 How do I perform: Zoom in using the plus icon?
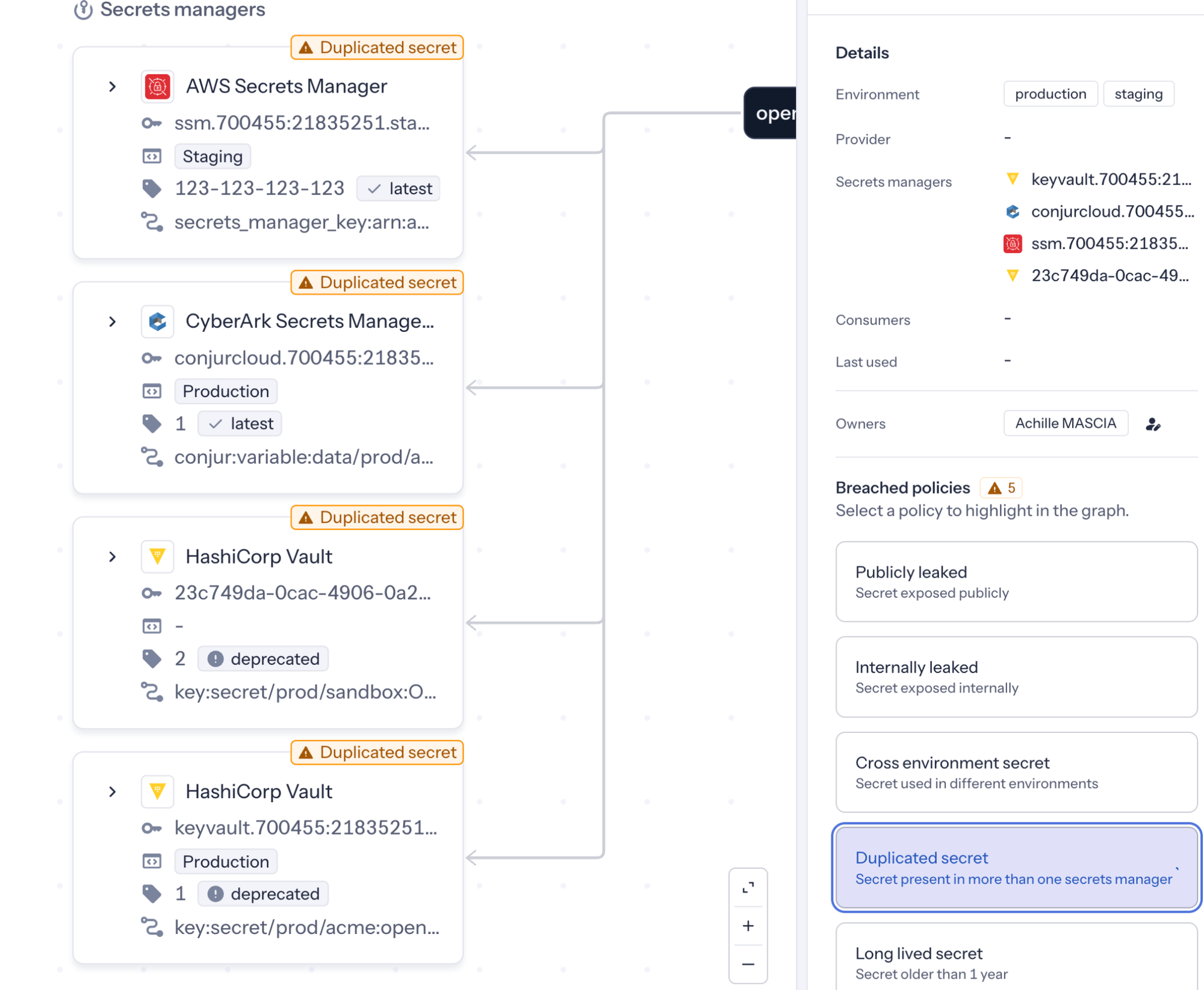pyautogui.click(x=748, y=926)
